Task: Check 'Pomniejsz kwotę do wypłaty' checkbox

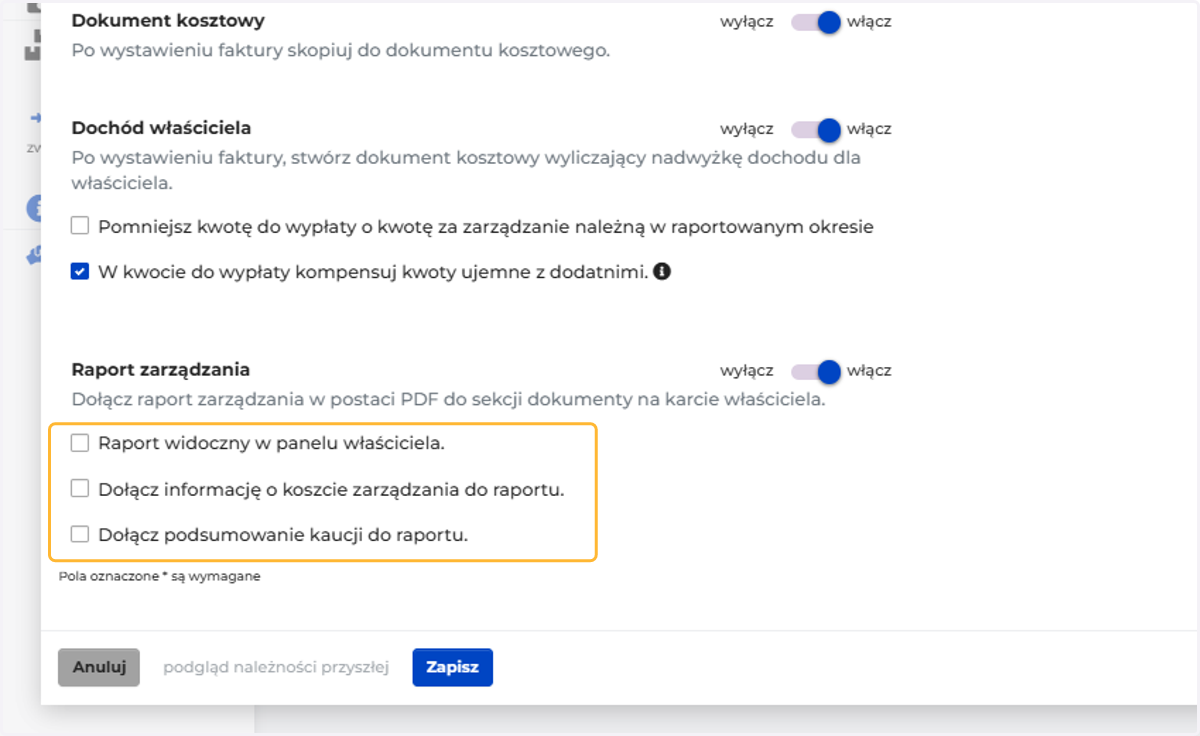Action: (x=80, y=226)
